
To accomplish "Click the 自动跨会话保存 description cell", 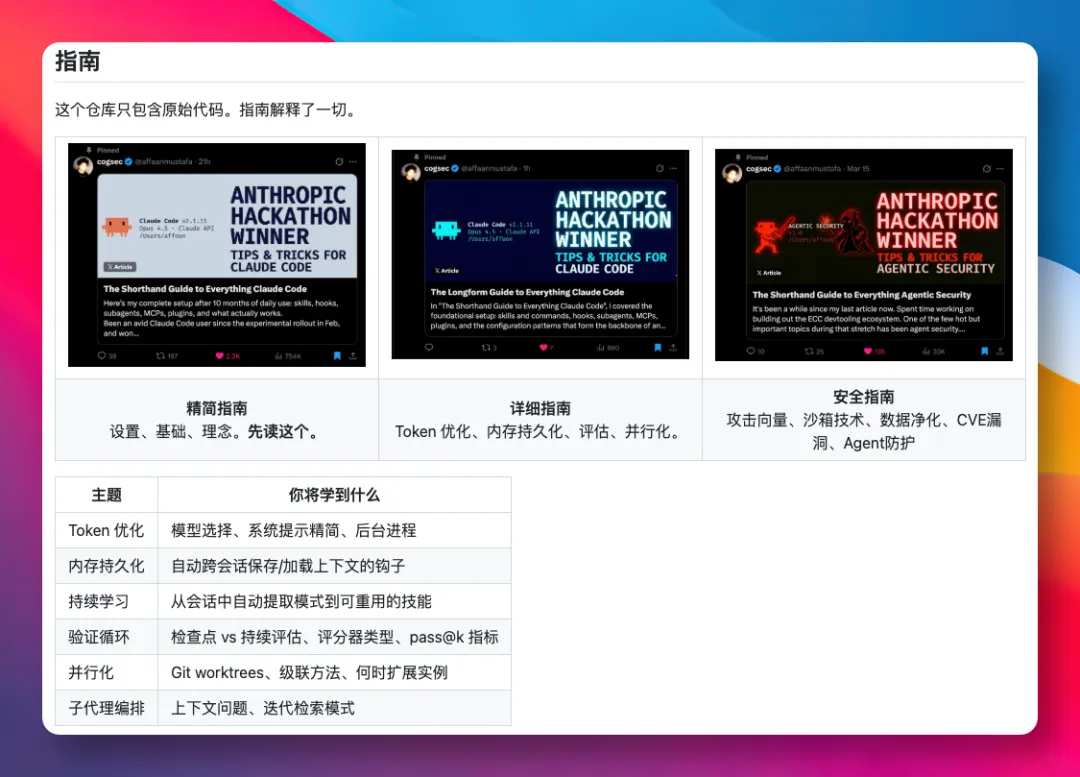I will click(335, 566).
